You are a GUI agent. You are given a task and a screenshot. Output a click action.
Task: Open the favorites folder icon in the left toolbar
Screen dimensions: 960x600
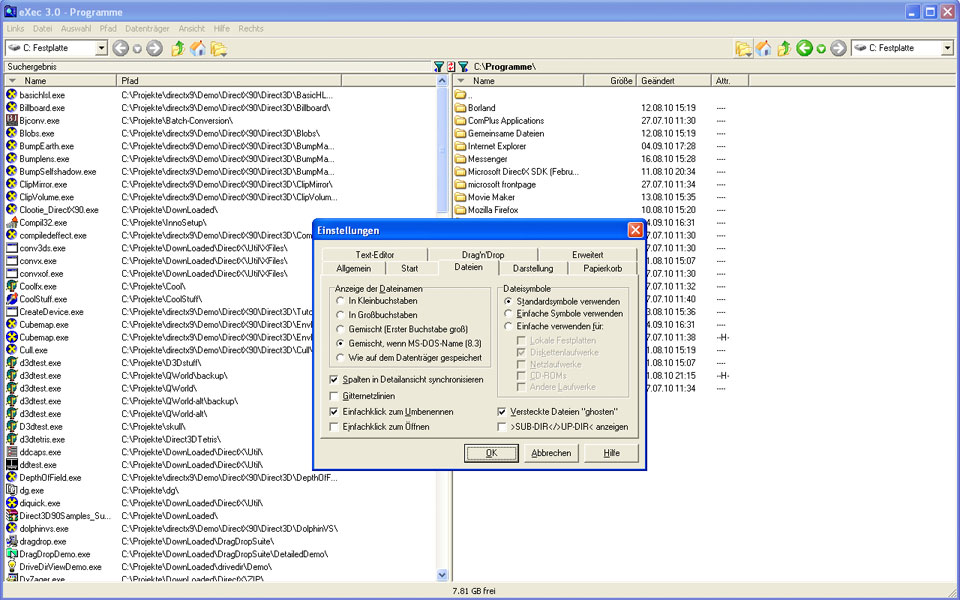pos(218,48)
